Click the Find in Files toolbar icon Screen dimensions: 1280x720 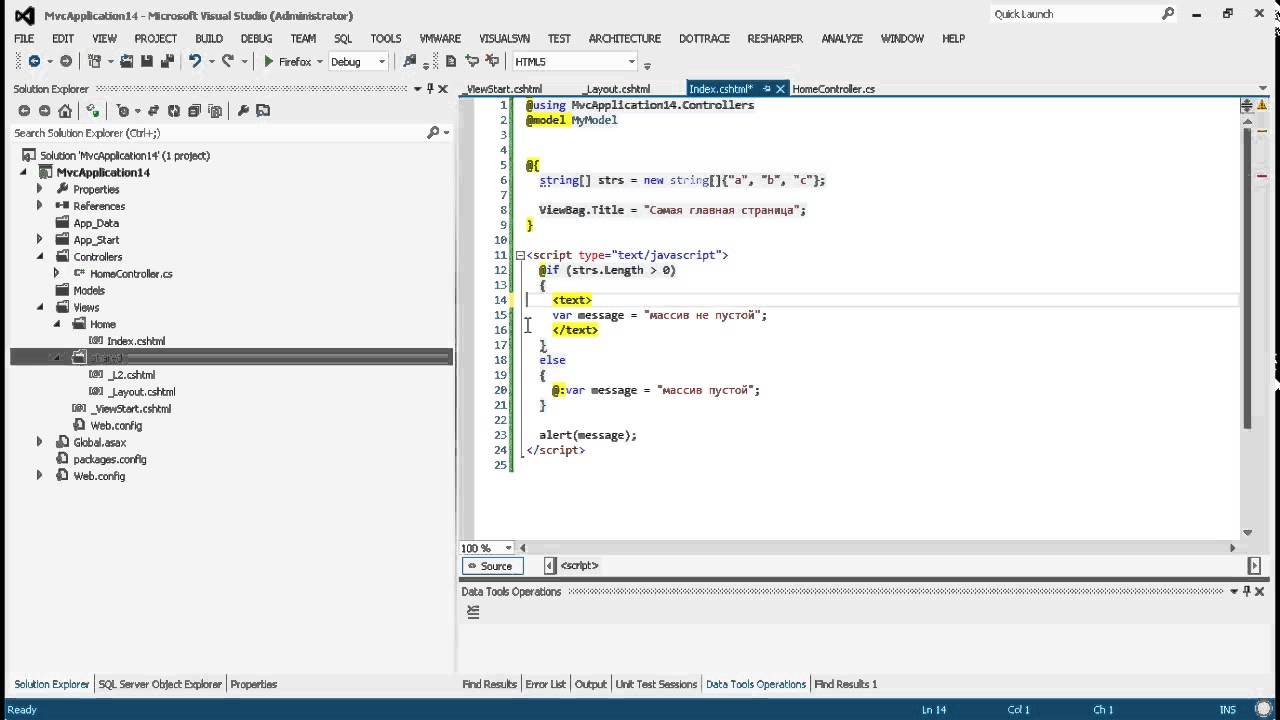pyautogui.click(x=409, y=61)
